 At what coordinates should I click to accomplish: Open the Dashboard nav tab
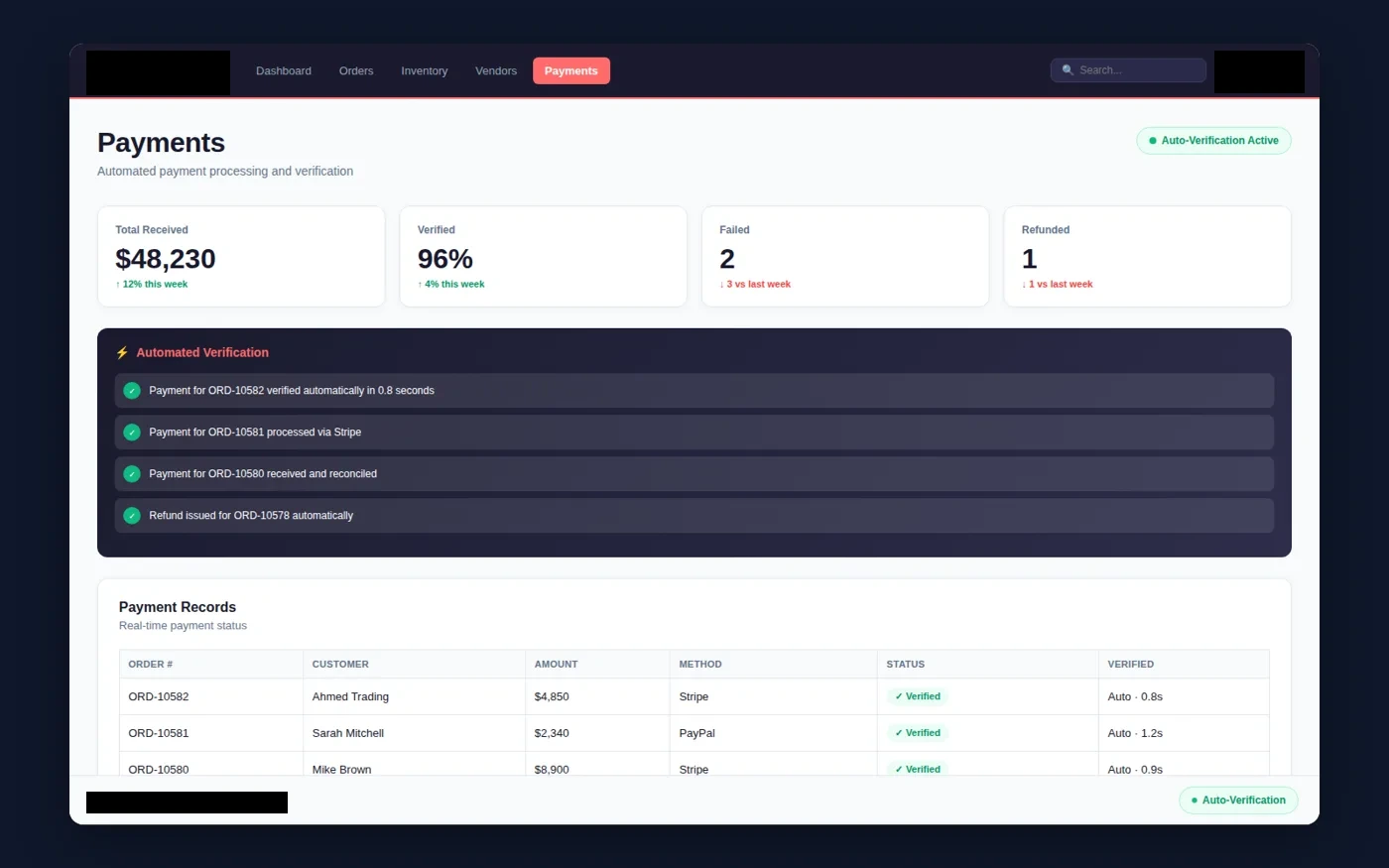tap(284, 71)
